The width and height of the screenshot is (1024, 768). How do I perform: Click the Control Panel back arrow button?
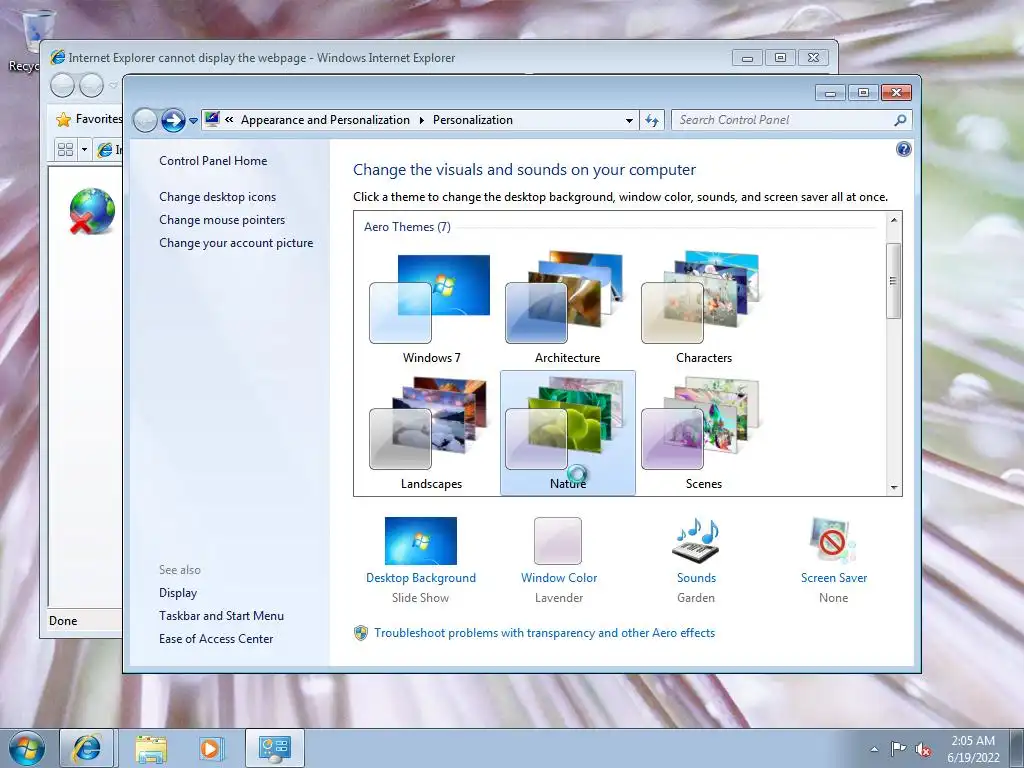tap(145, 120)
